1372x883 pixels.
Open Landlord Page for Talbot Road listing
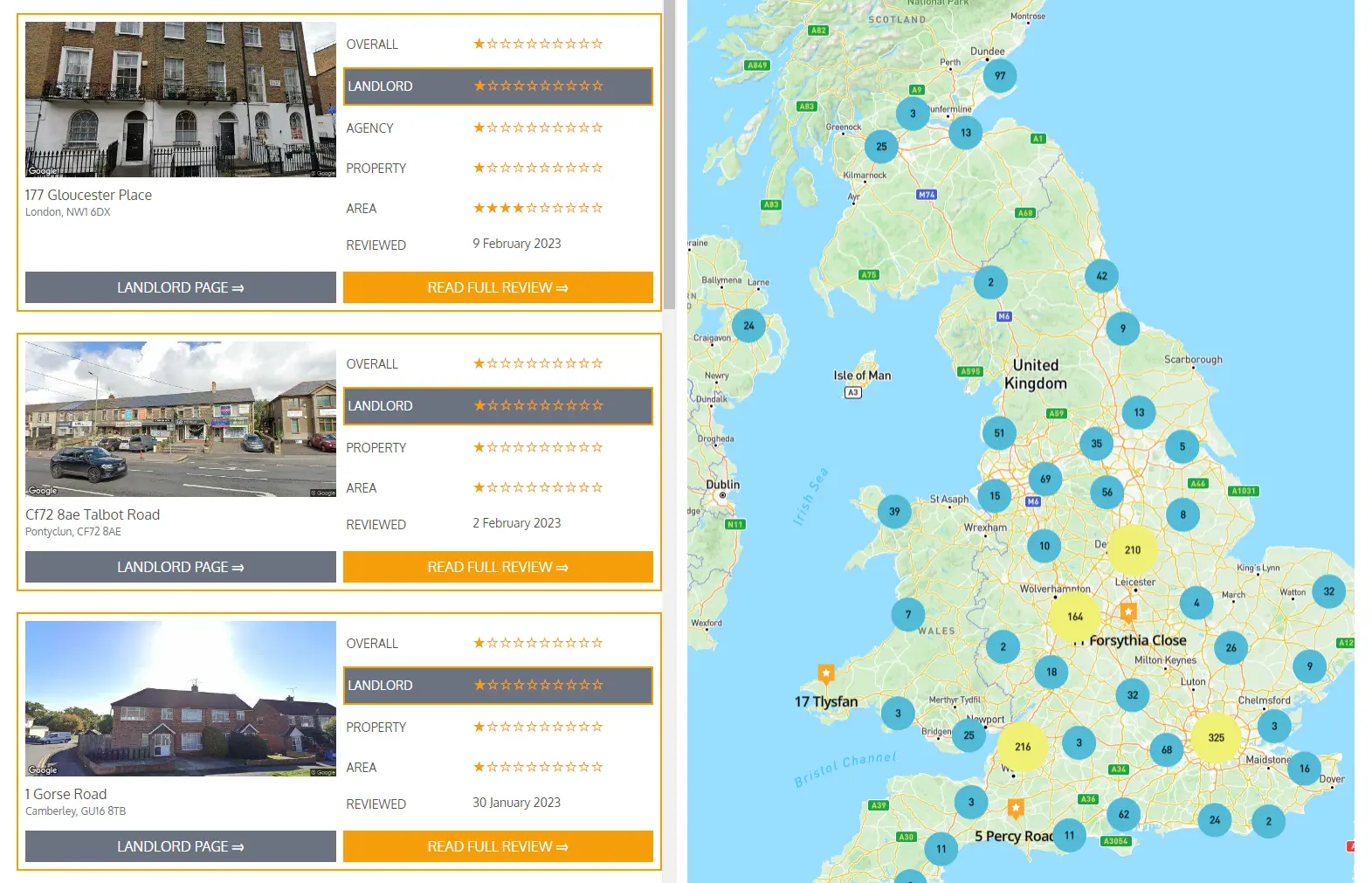coord(180,567)
